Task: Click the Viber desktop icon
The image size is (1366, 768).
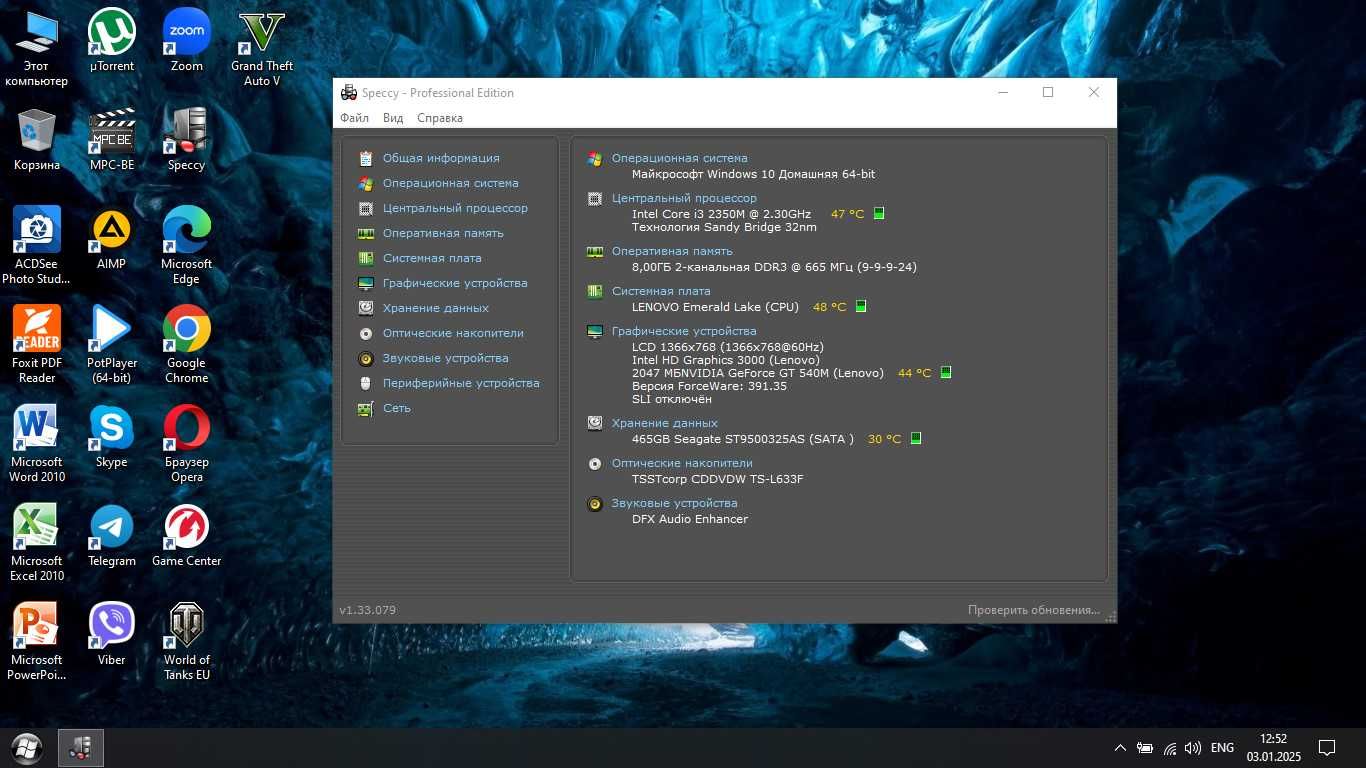Action: click(x=112, y=635)
